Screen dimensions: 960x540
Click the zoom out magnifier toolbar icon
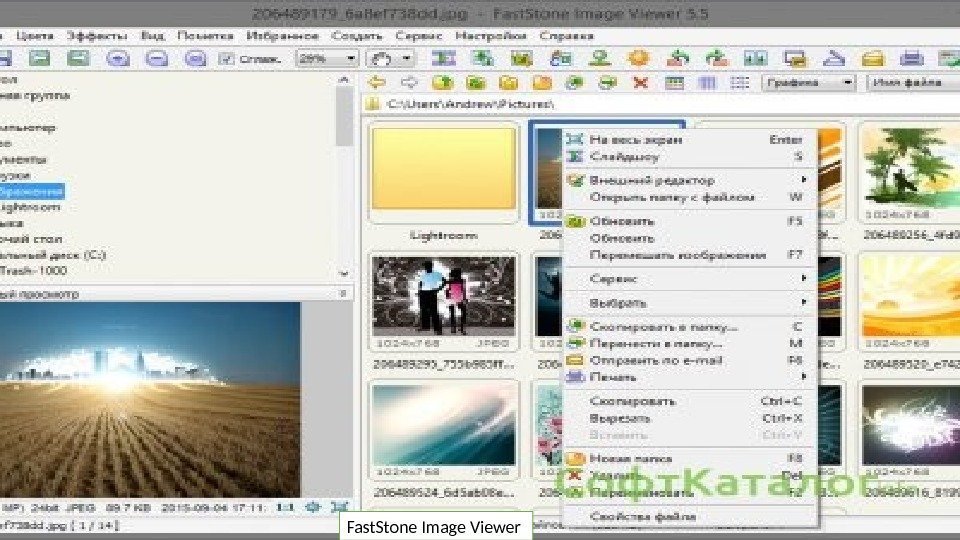pos(157,59)
